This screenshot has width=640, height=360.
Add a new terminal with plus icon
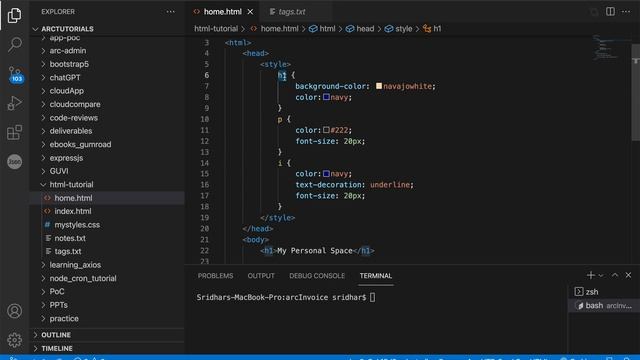(x=590, y=275)
